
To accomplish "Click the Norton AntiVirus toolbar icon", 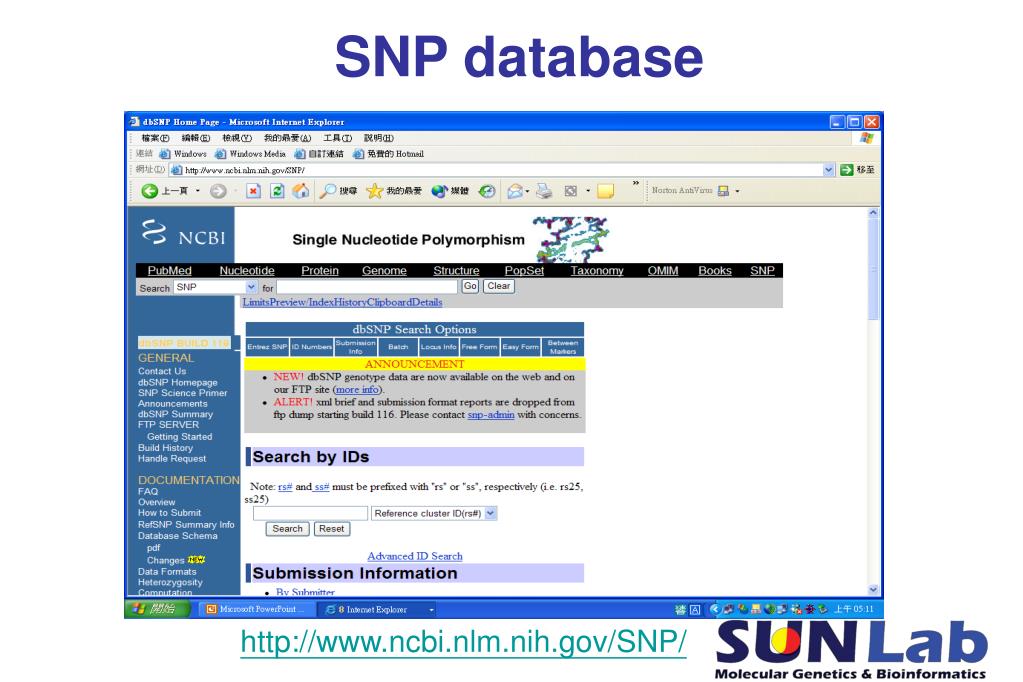I will [x=723, y=191].
